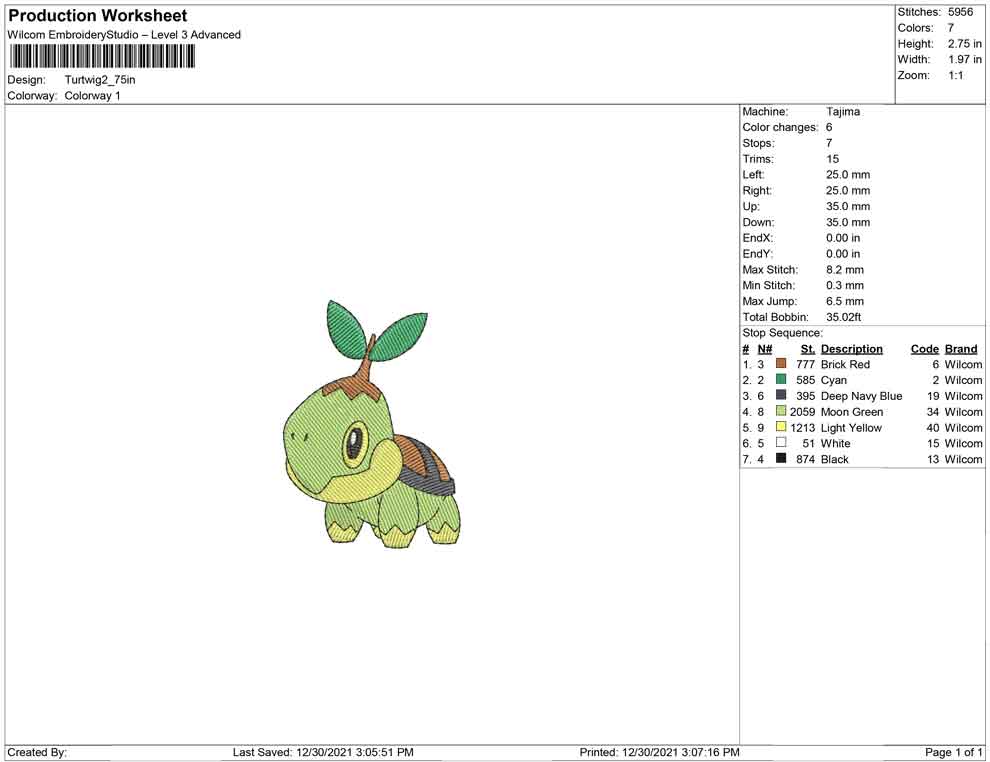Select the Brick Red description text
Viewport: 990px width, 762px height.
(845, 364)
